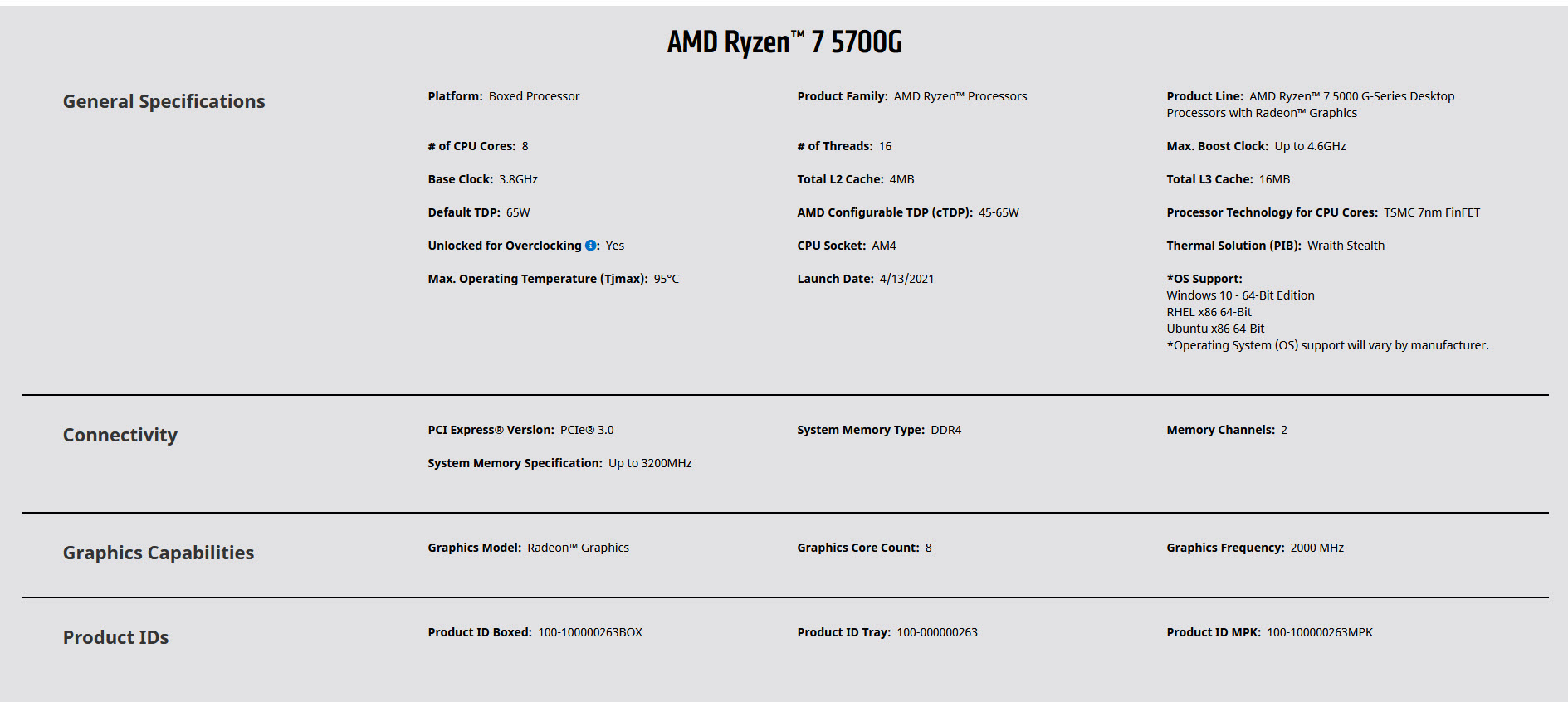Click the Up to 3200MHz memory specification

pos(650,463)
